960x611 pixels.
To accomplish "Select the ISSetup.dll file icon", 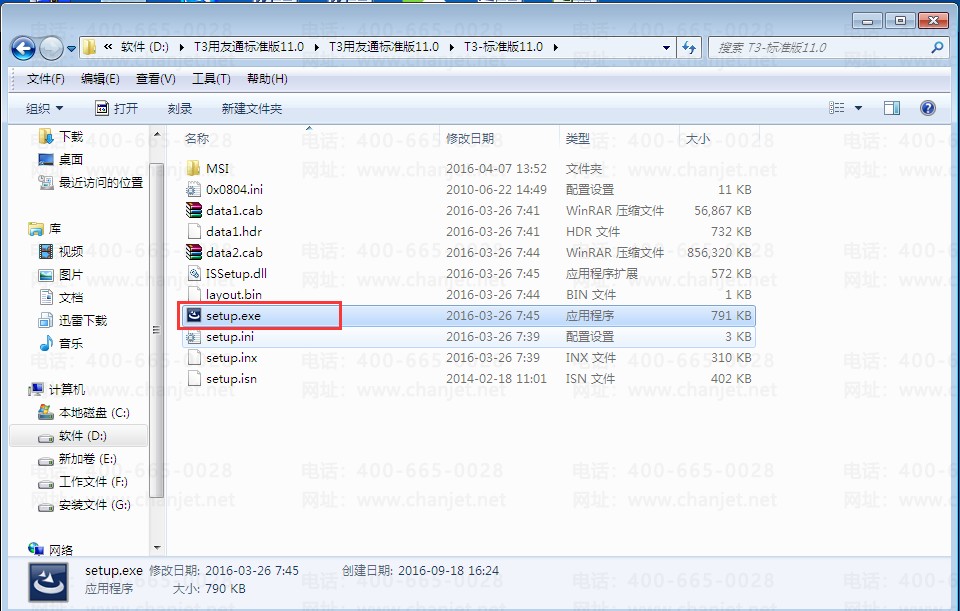I will pyautogui.click(x=193, y=273).
